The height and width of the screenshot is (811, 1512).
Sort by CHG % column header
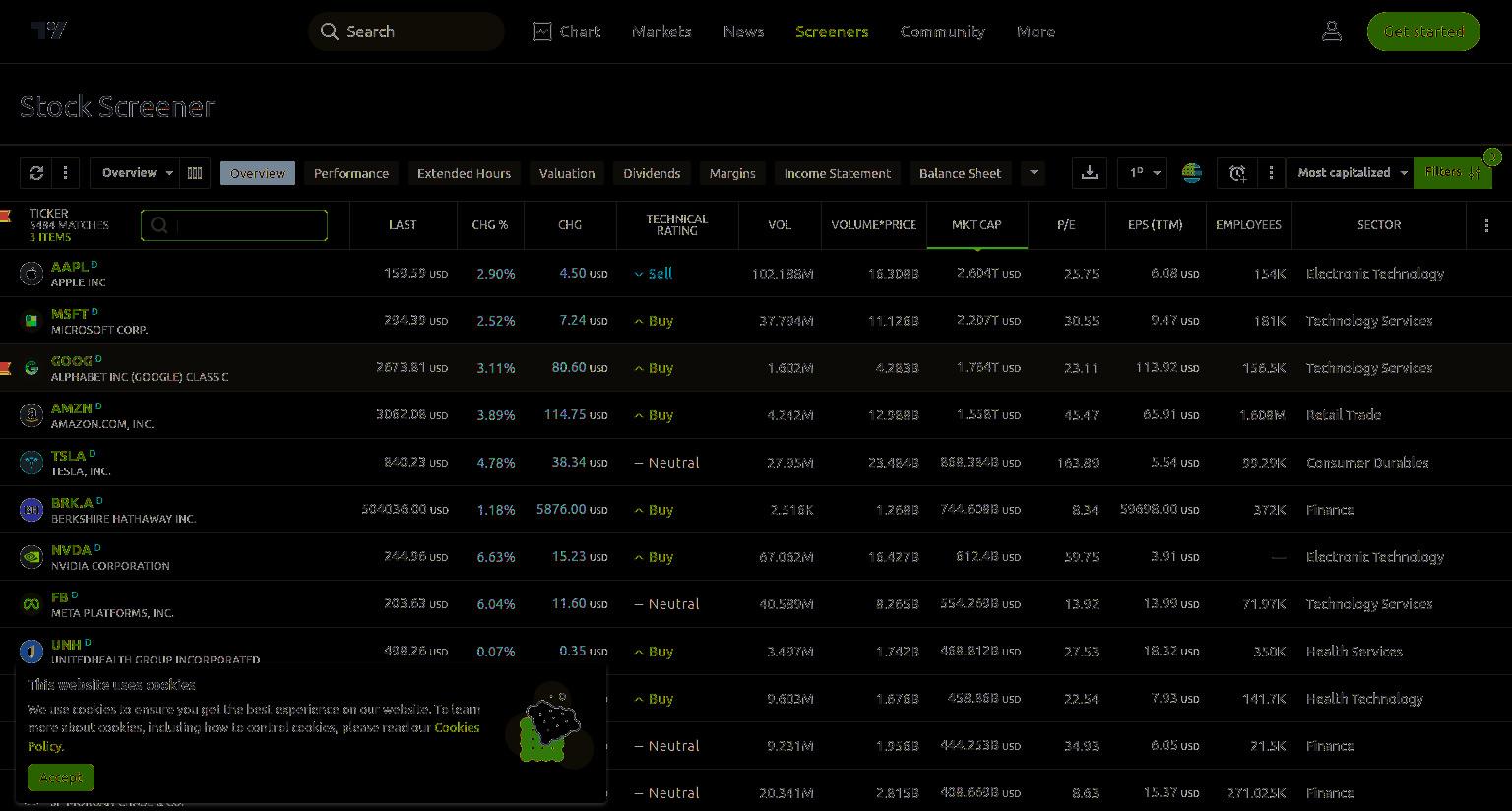[490, 225]
